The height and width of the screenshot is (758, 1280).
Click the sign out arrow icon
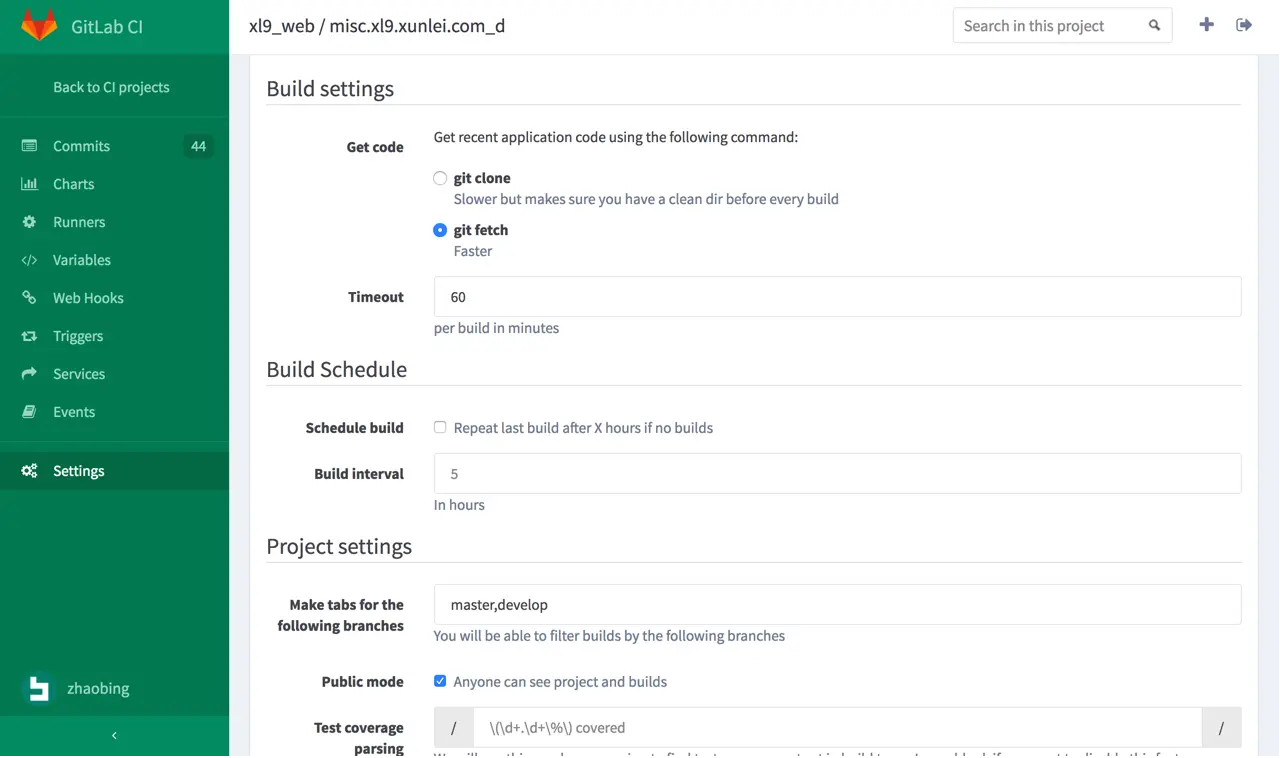coord(1244,25)
